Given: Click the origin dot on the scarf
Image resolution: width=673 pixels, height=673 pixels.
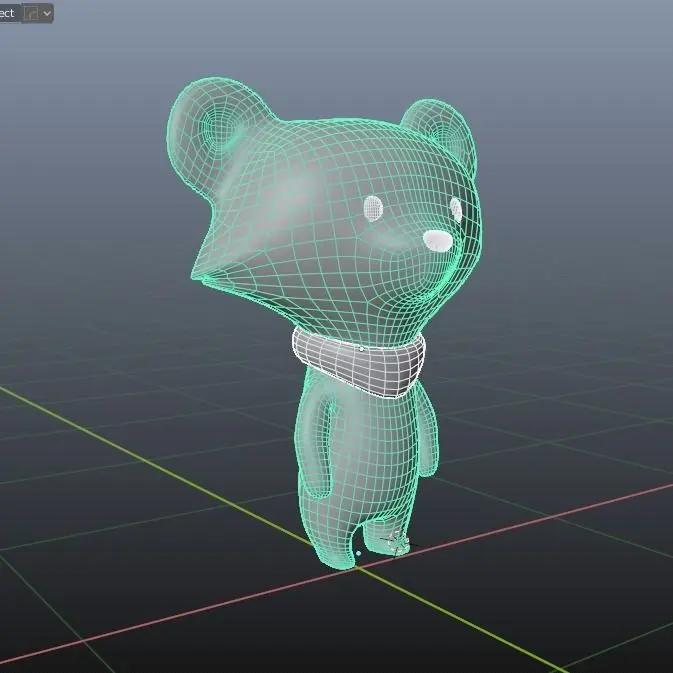Looking at the screenshot, I should point(361,349).
